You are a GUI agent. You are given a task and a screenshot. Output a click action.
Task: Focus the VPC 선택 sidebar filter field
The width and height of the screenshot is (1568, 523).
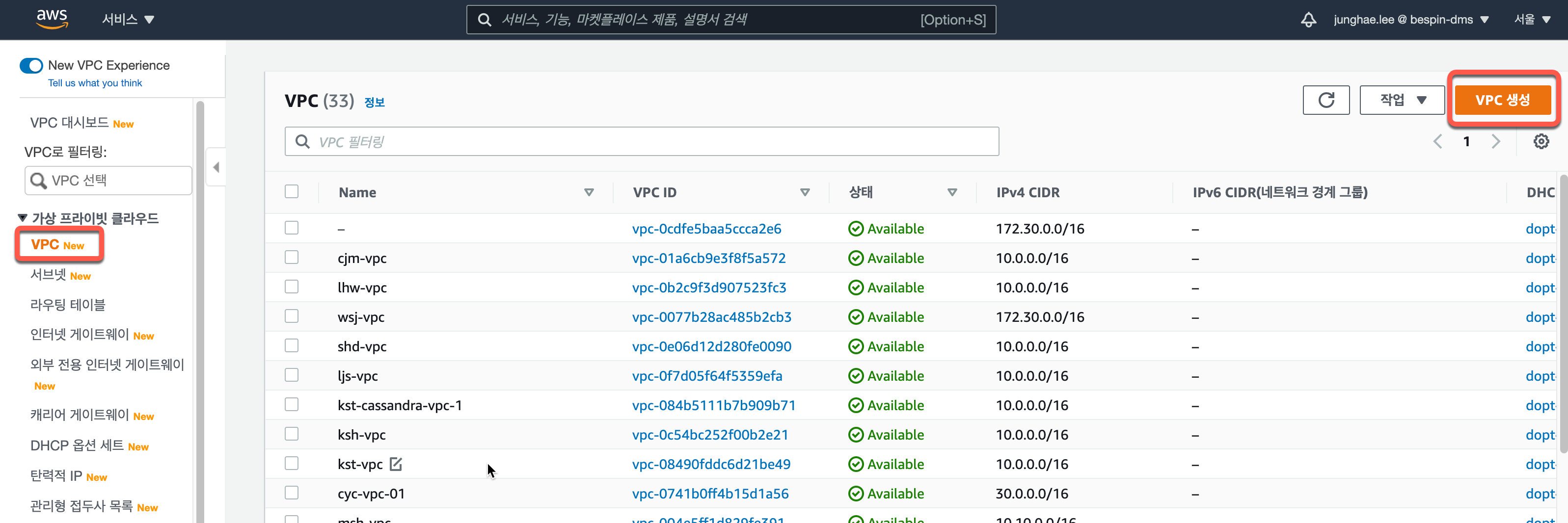(x=108, y=181)
